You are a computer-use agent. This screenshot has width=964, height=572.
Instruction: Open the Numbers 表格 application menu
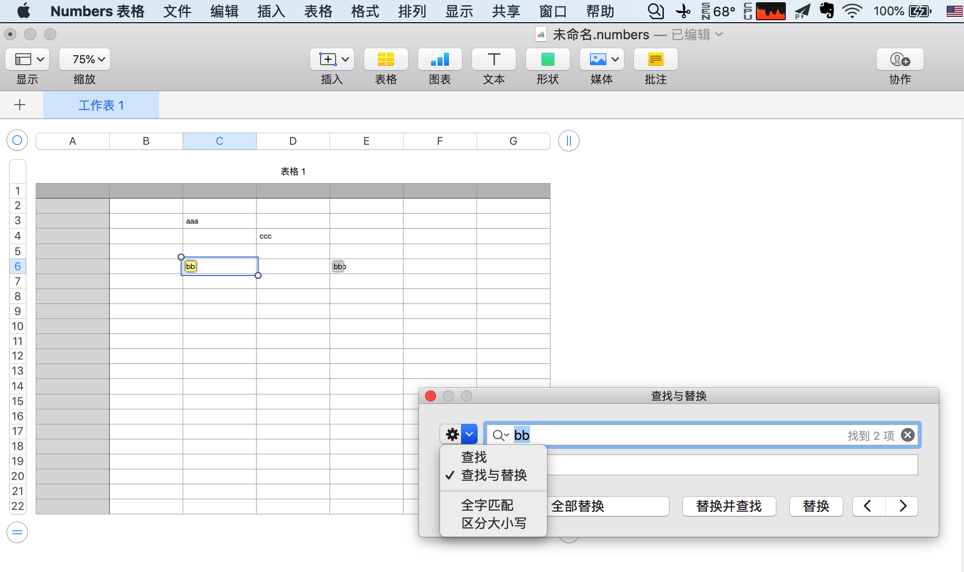click(97, 11)
